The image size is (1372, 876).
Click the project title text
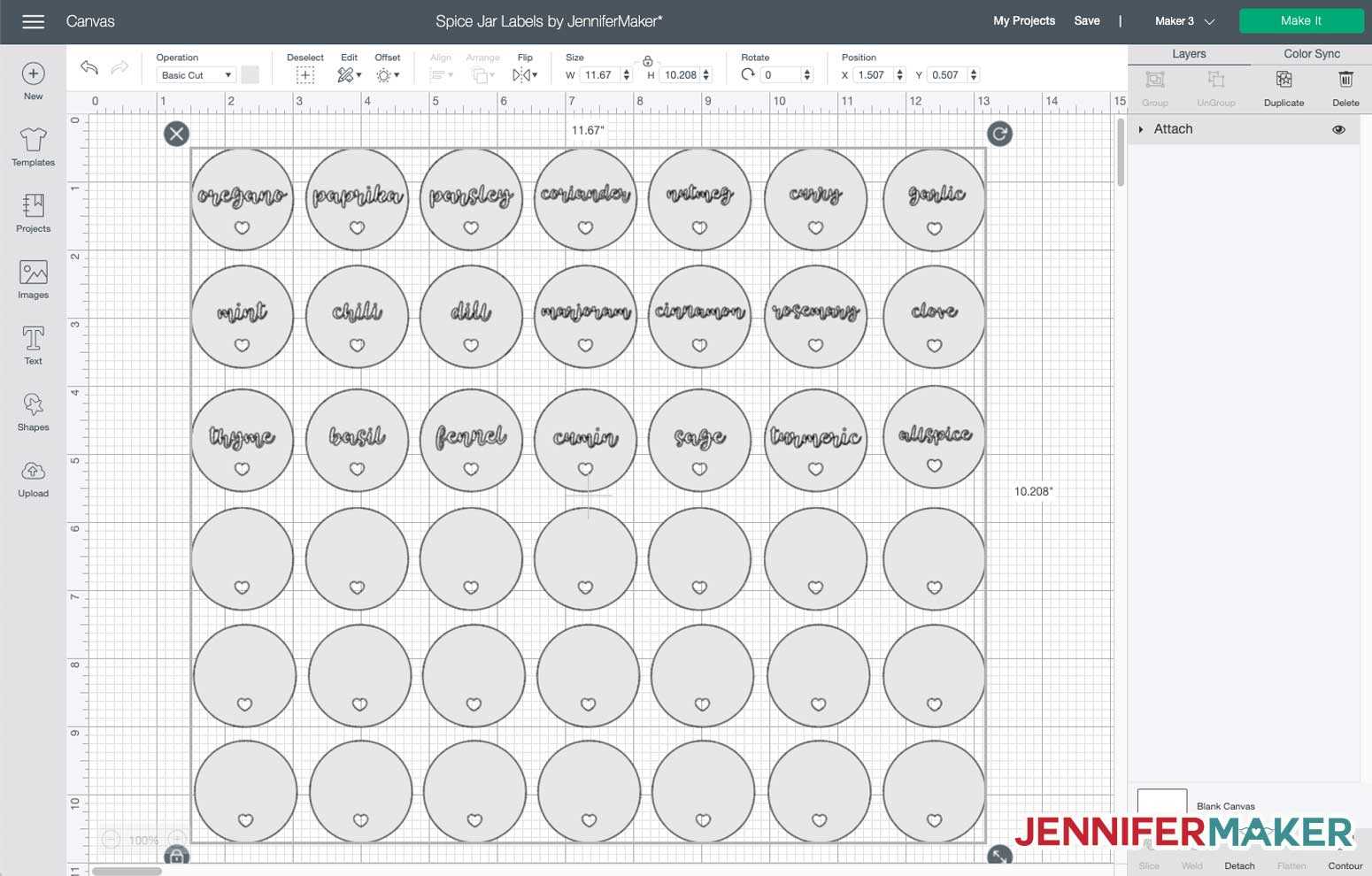tap(549, 21)
